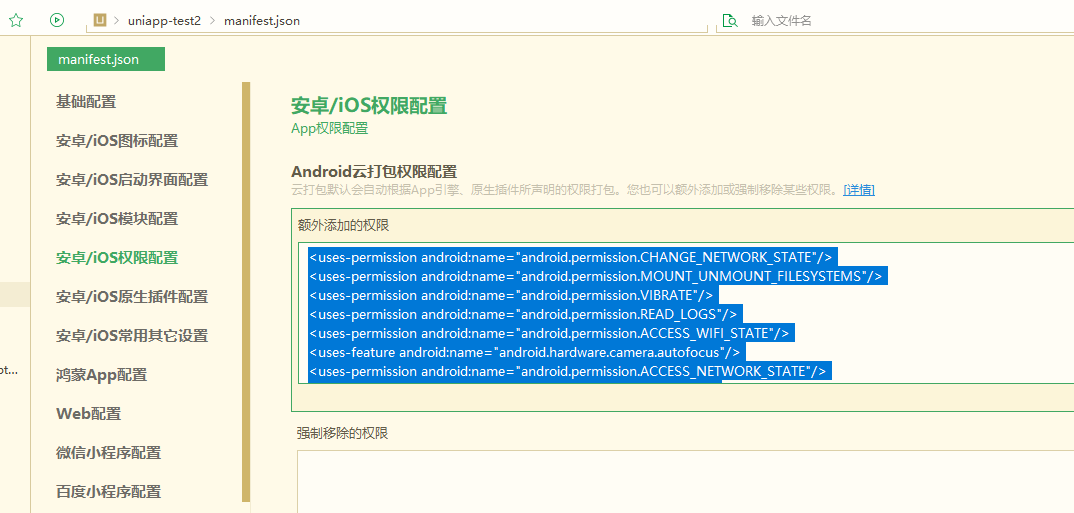
Task: Select 安卓/iOS权限配置 section
Action: click(117, 258)
